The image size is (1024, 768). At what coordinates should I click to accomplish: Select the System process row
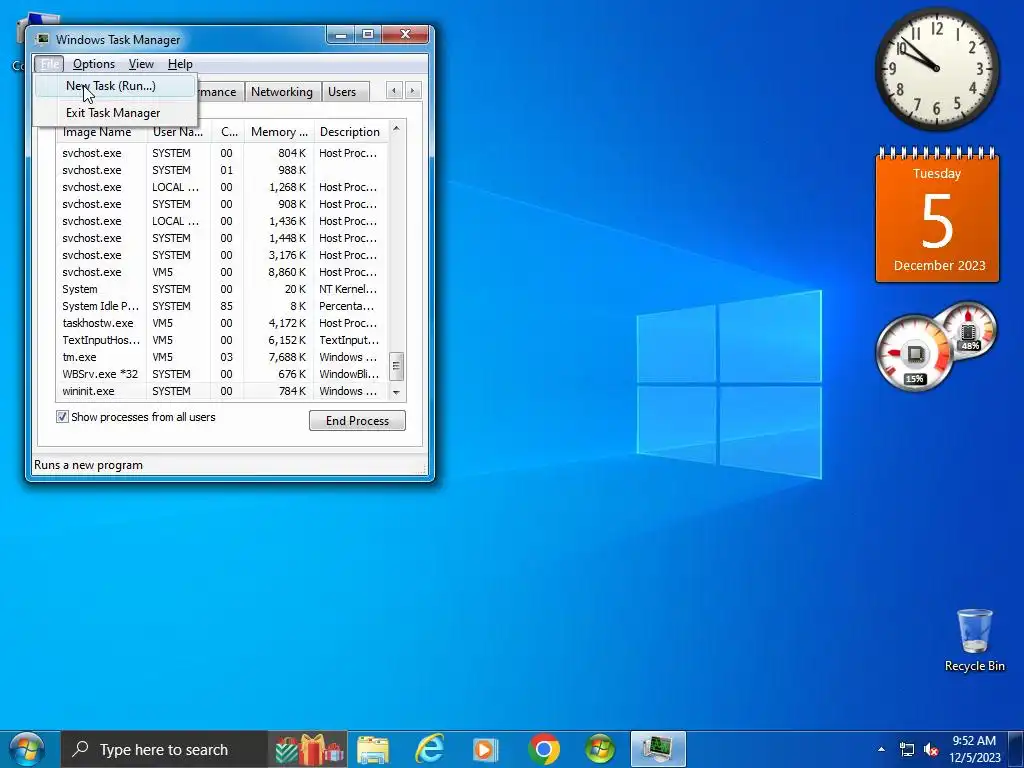[221, 289]
